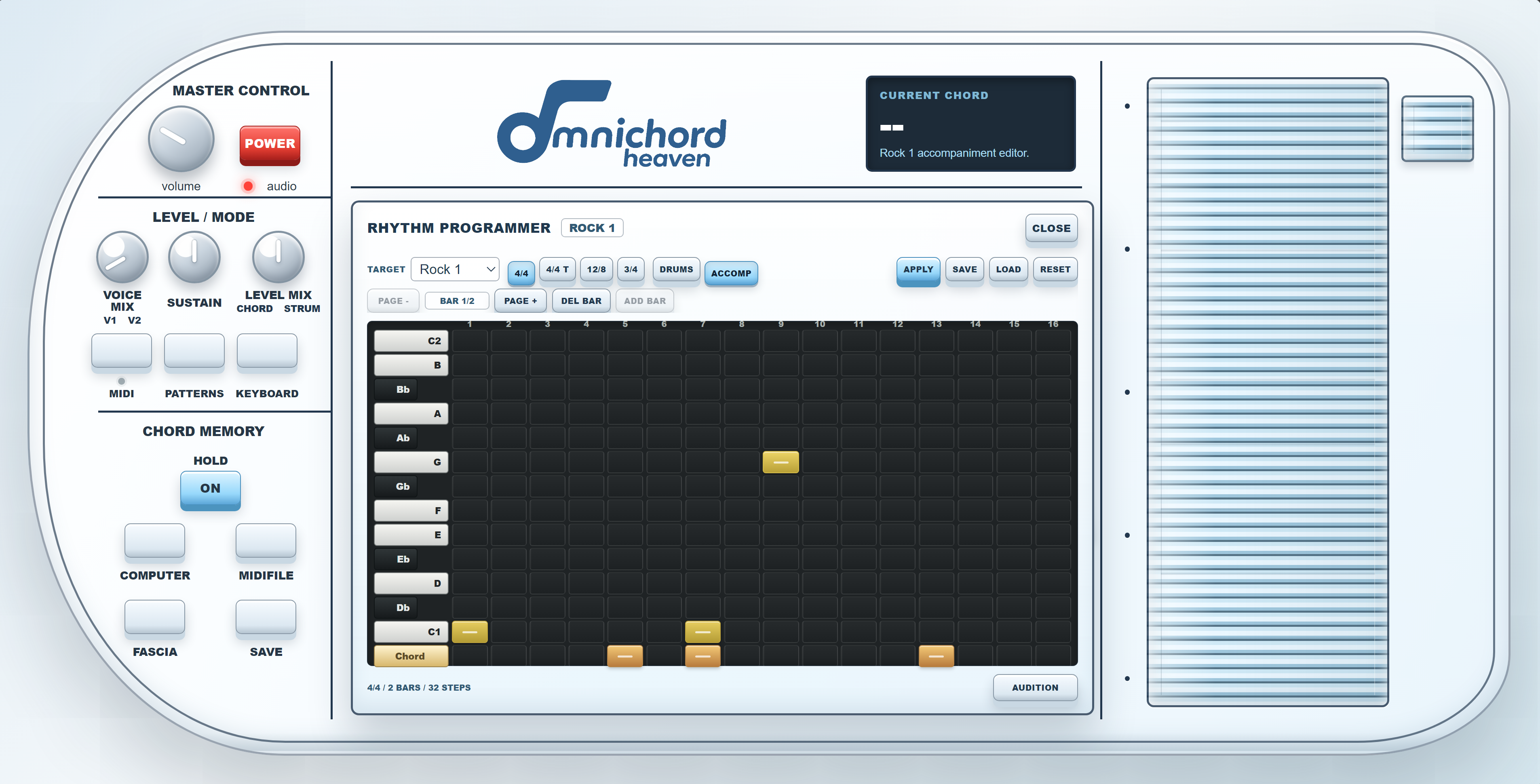Click the D piano key row label
The height and width of the screenshot is (784, 1540).
pos(411,583)
